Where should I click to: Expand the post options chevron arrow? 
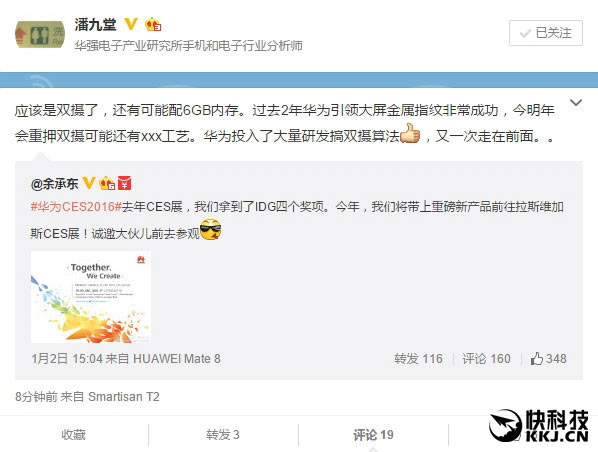pyautogui.click(x=575, y=103)
